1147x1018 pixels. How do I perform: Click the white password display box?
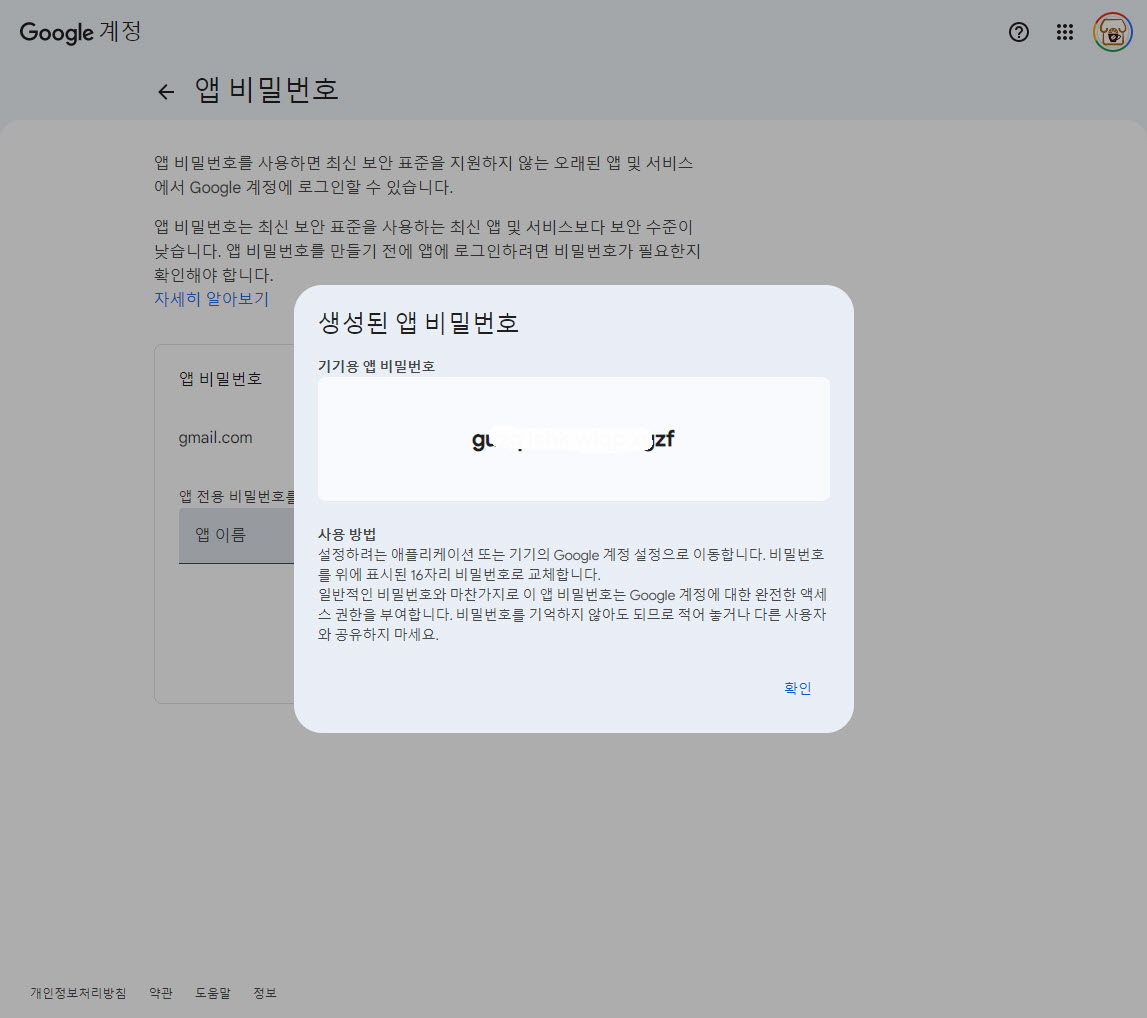pyautogui.click(x=573, y=477)
